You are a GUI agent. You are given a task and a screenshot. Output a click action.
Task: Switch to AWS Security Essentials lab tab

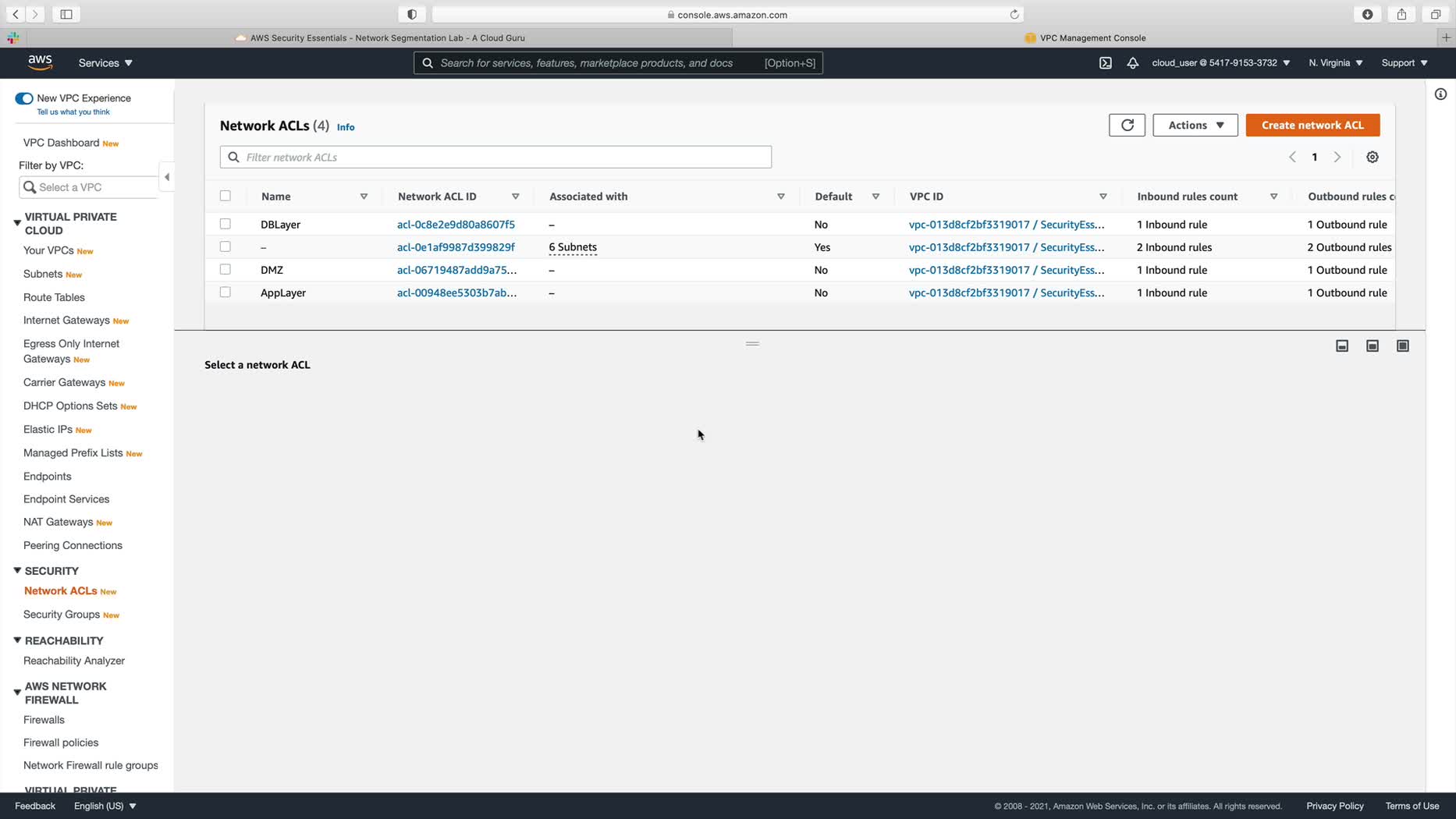pyautogui.click(x=380, y=37)
